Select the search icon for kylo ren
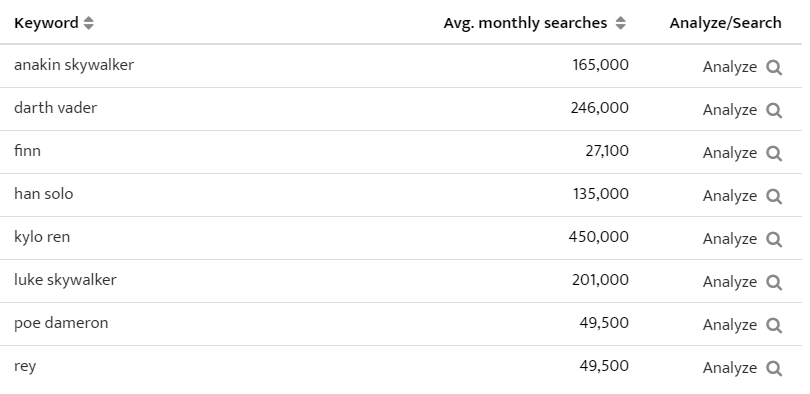The image size is (810, 394). tap(774, 239)
